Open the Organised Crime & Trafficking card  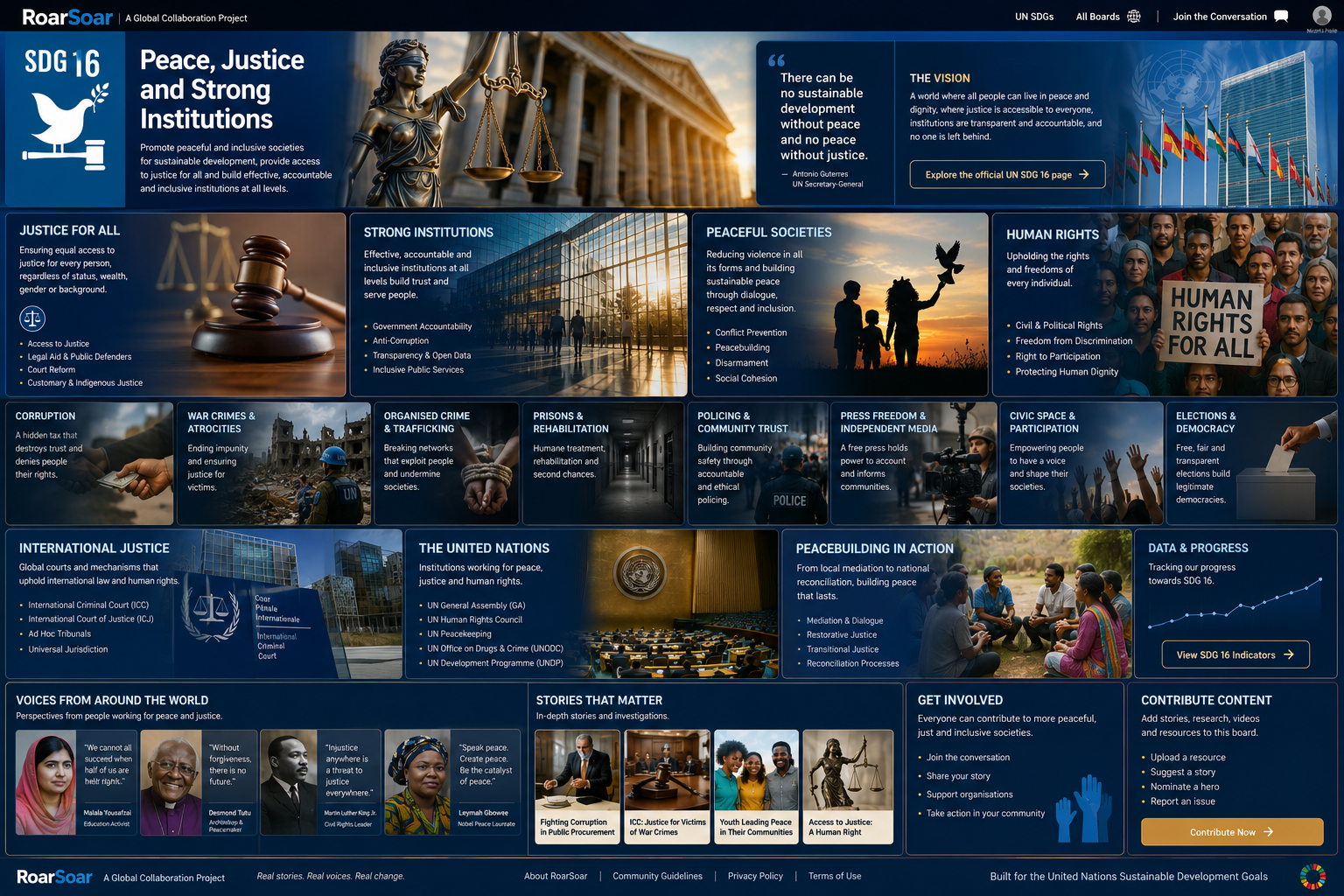446,464
